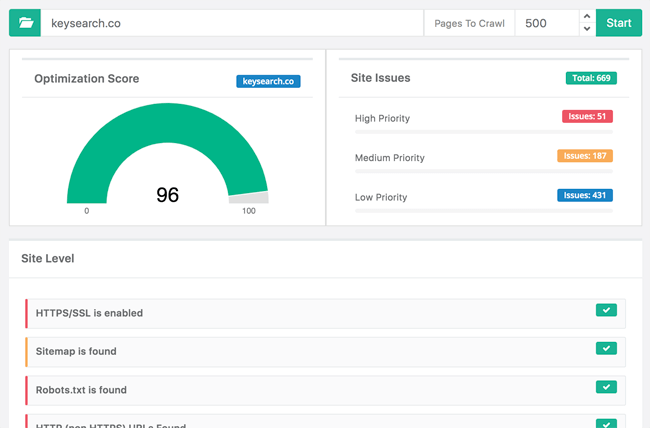
Task: Click the optimization score 96 value
Action: click(x=167, y=195)
